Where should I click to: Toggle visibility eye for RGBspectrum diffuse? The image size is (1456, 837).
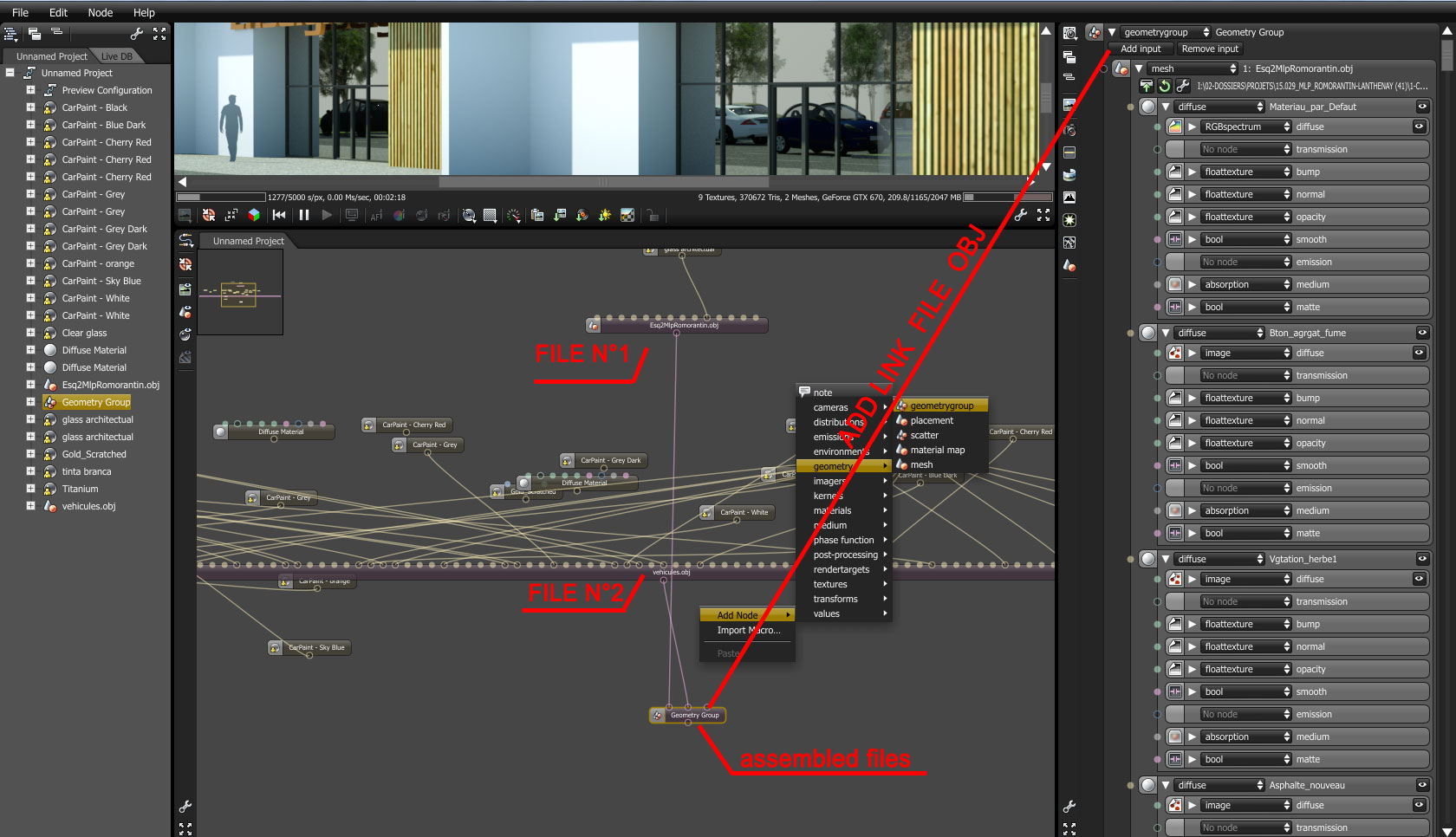[x=1419, y=127]
